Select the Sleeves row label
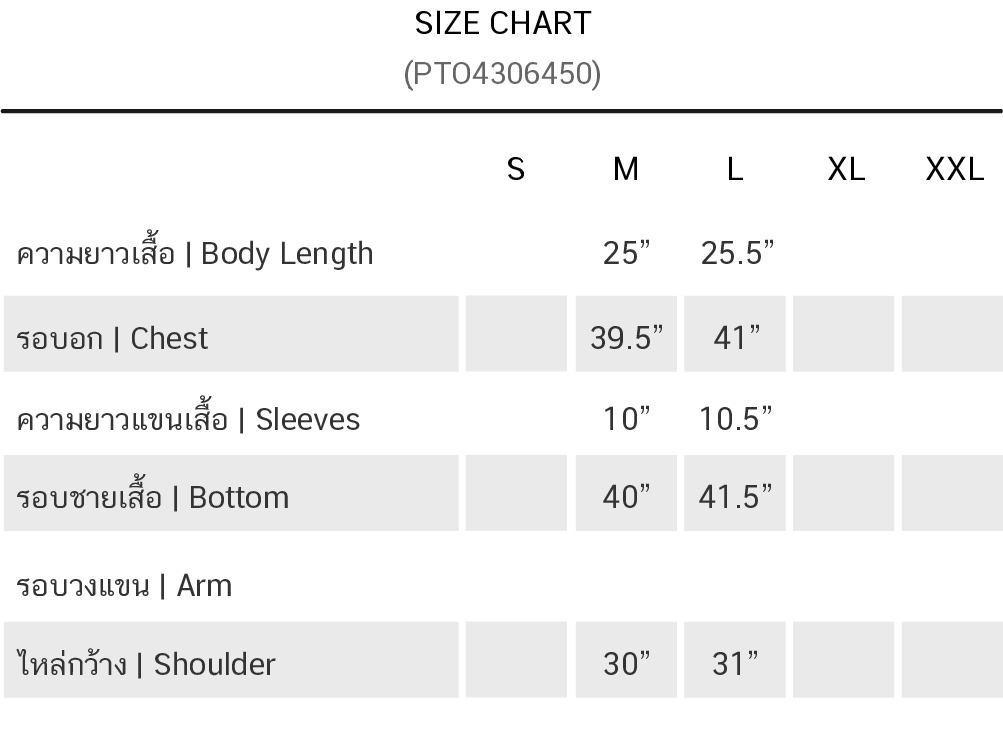The height and width of the screenshot is (746, 1003). pyautogui.click(x=188, y=420)
